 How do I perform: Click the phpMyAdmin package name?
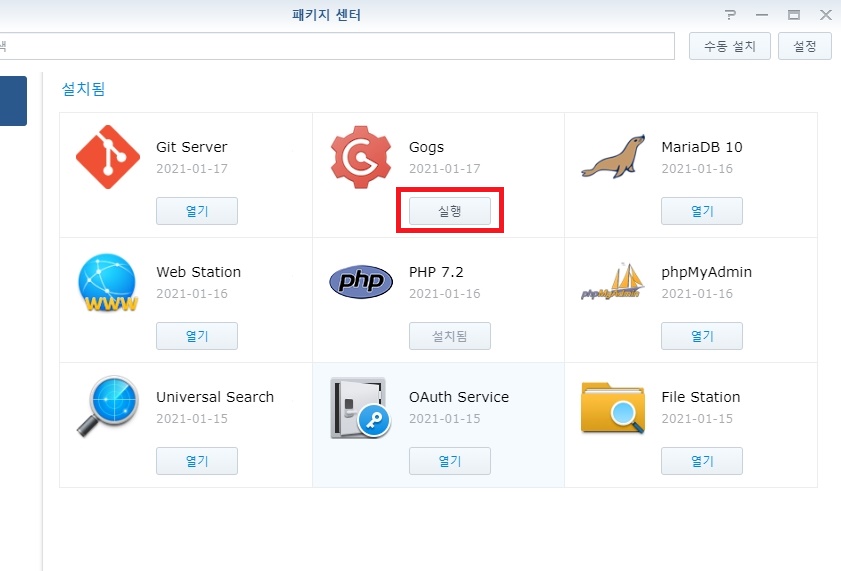coord(706,272)
